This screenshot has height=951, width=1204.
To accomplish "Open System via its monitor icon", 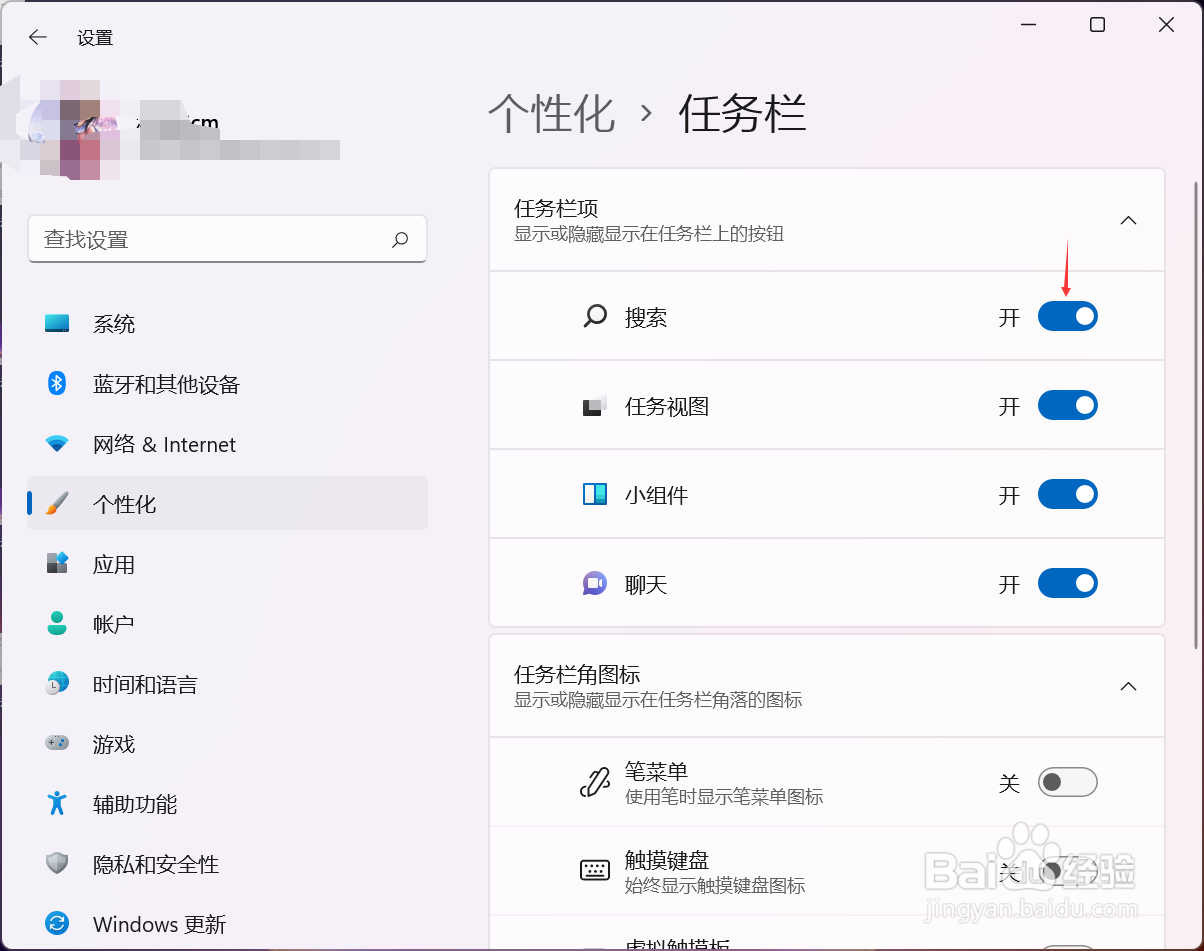I will 57,324.
